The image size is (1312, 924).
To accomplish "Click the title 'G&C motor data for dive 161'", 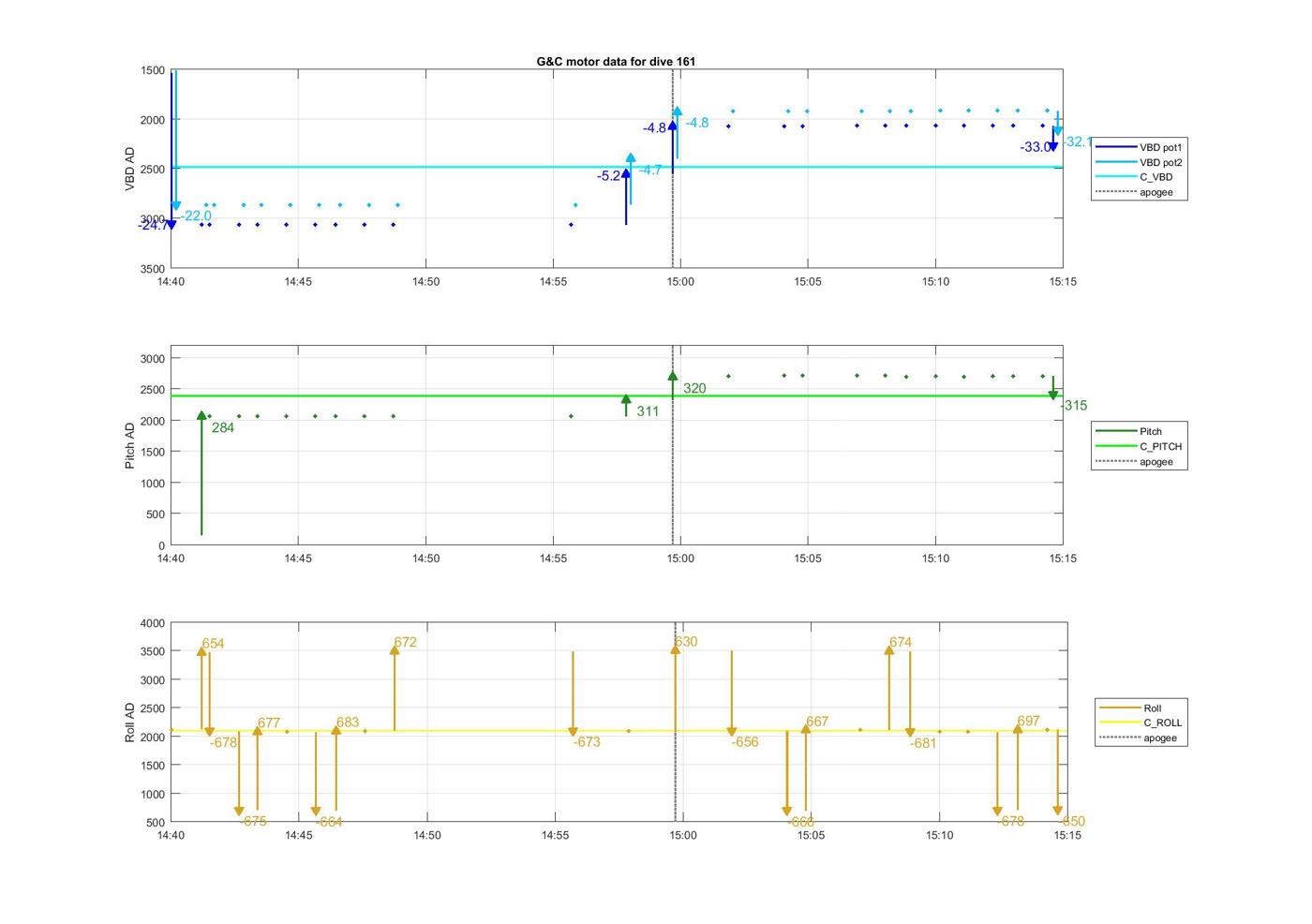I will pos(616,61).
